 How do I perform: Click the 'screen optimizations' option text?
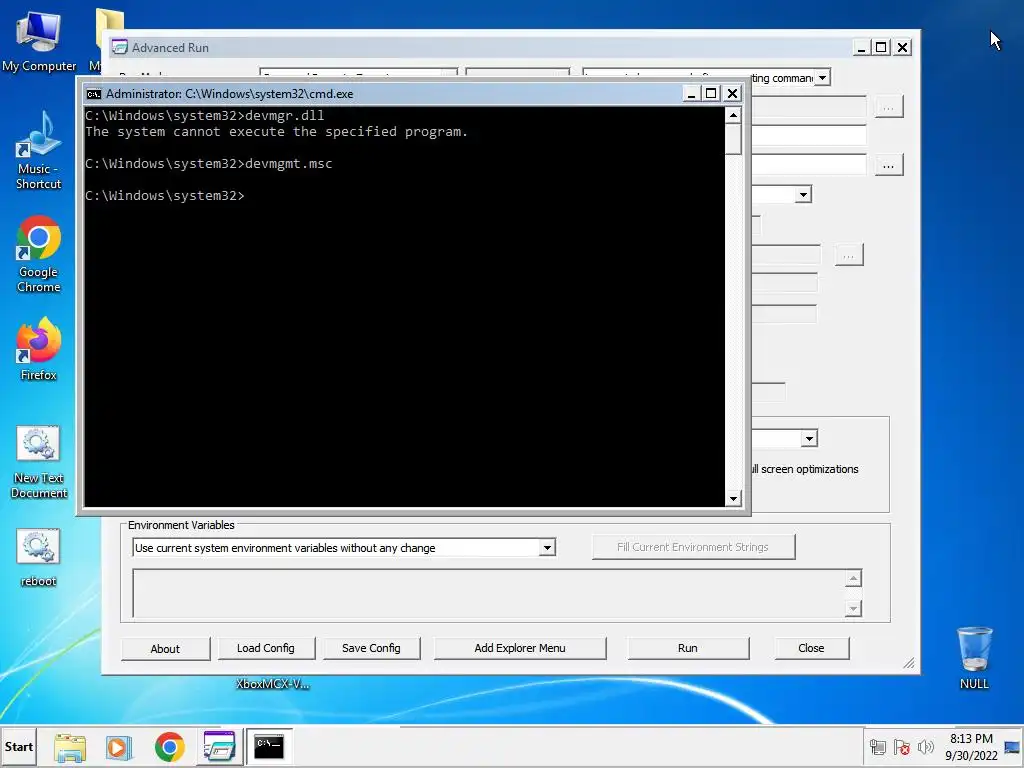click(809, 469)
